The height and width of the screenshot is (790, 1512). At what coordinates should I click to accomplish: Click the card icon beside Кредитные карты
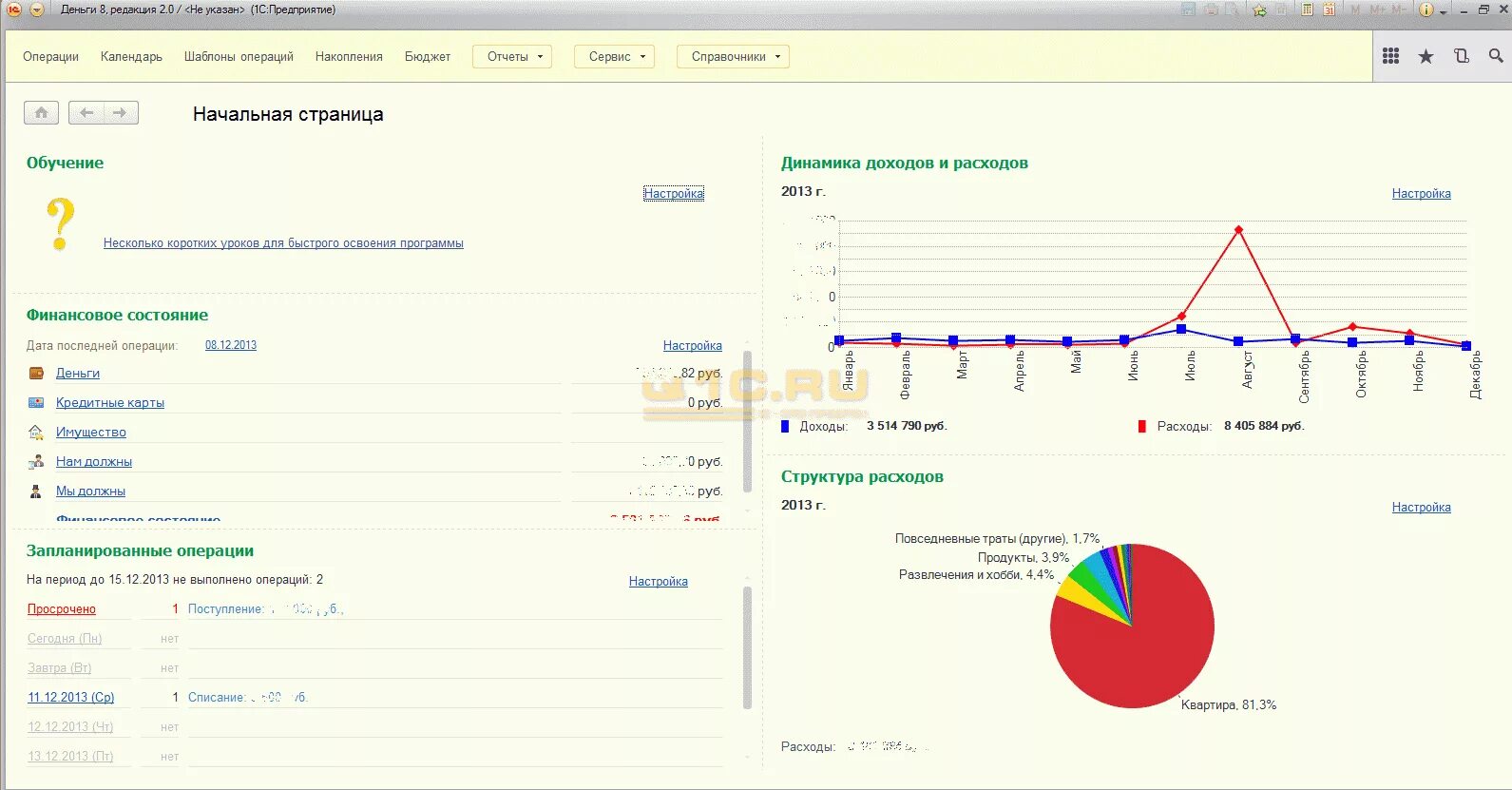coord(36,402)
